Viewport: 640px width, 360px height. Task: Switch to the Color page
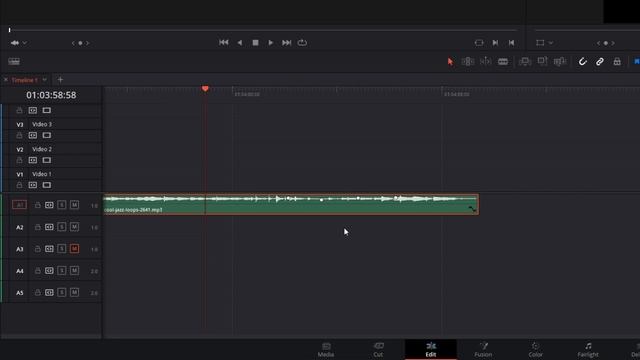536,350
